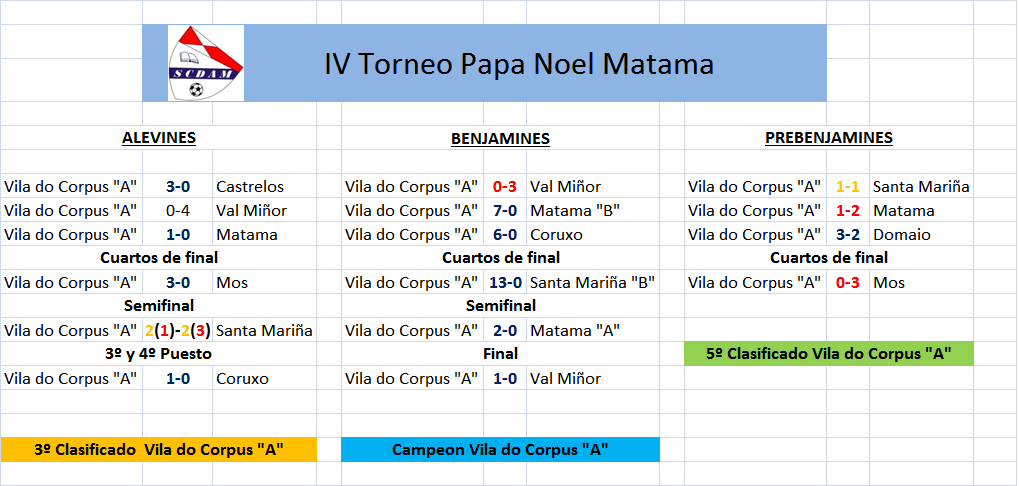The height and width of the screenshot is (486, 1019).
Task: Click the blue Campeon Vila do Corpus banner
Action: pyautogui.click(x=500, y=450)
